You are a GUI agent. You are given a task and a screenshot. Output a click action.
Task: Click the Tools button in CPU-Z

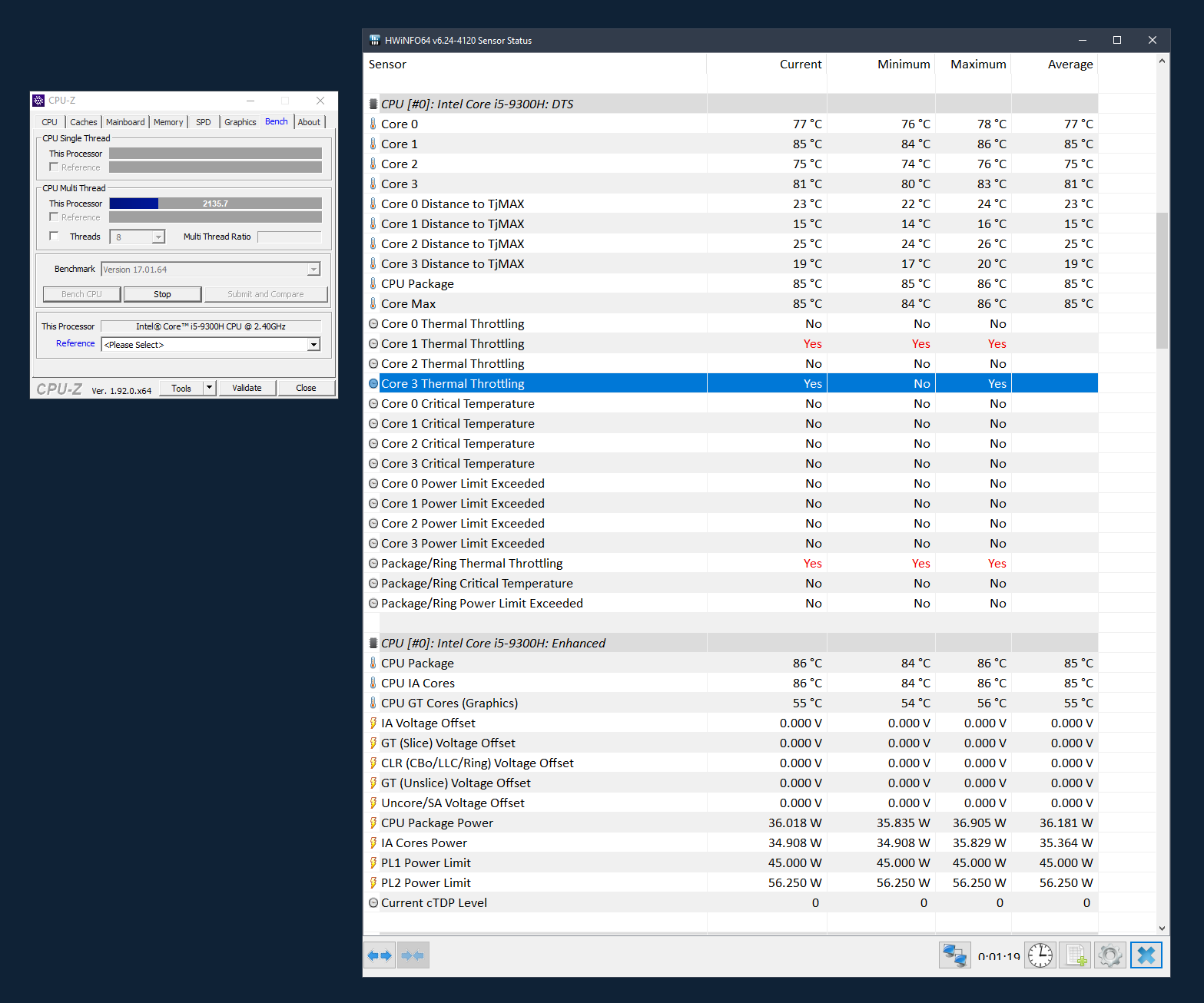point(181,388)
